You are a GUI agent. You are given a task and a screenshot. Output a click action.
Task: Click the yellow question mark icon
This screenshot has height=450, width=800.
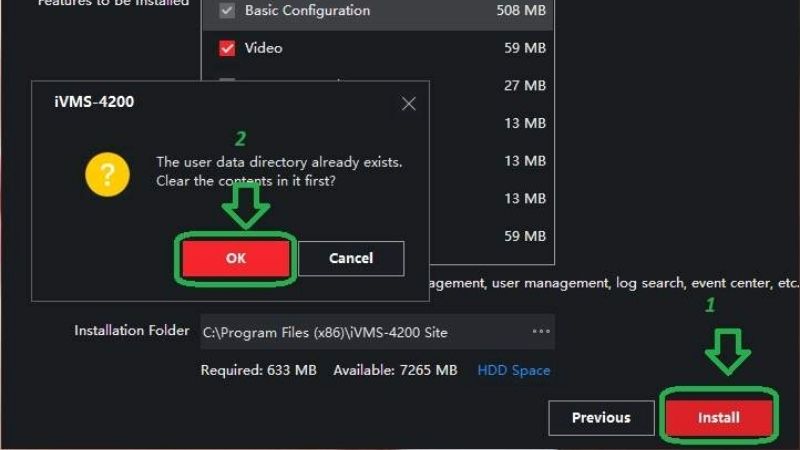pyautogui.click(x=107, y=176)
